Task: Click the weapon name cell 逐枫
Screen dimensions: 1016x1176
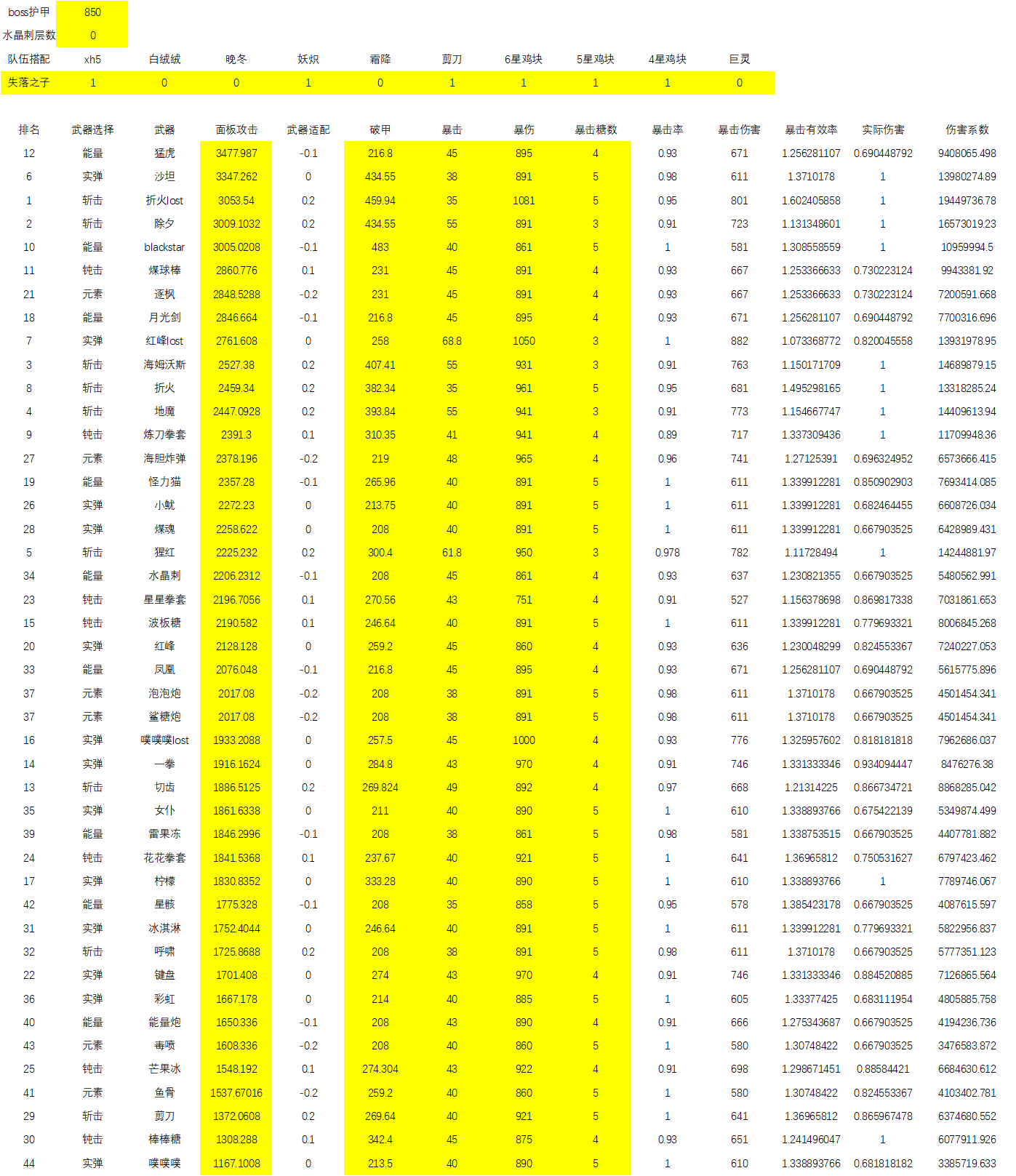Action: (164, 295)
